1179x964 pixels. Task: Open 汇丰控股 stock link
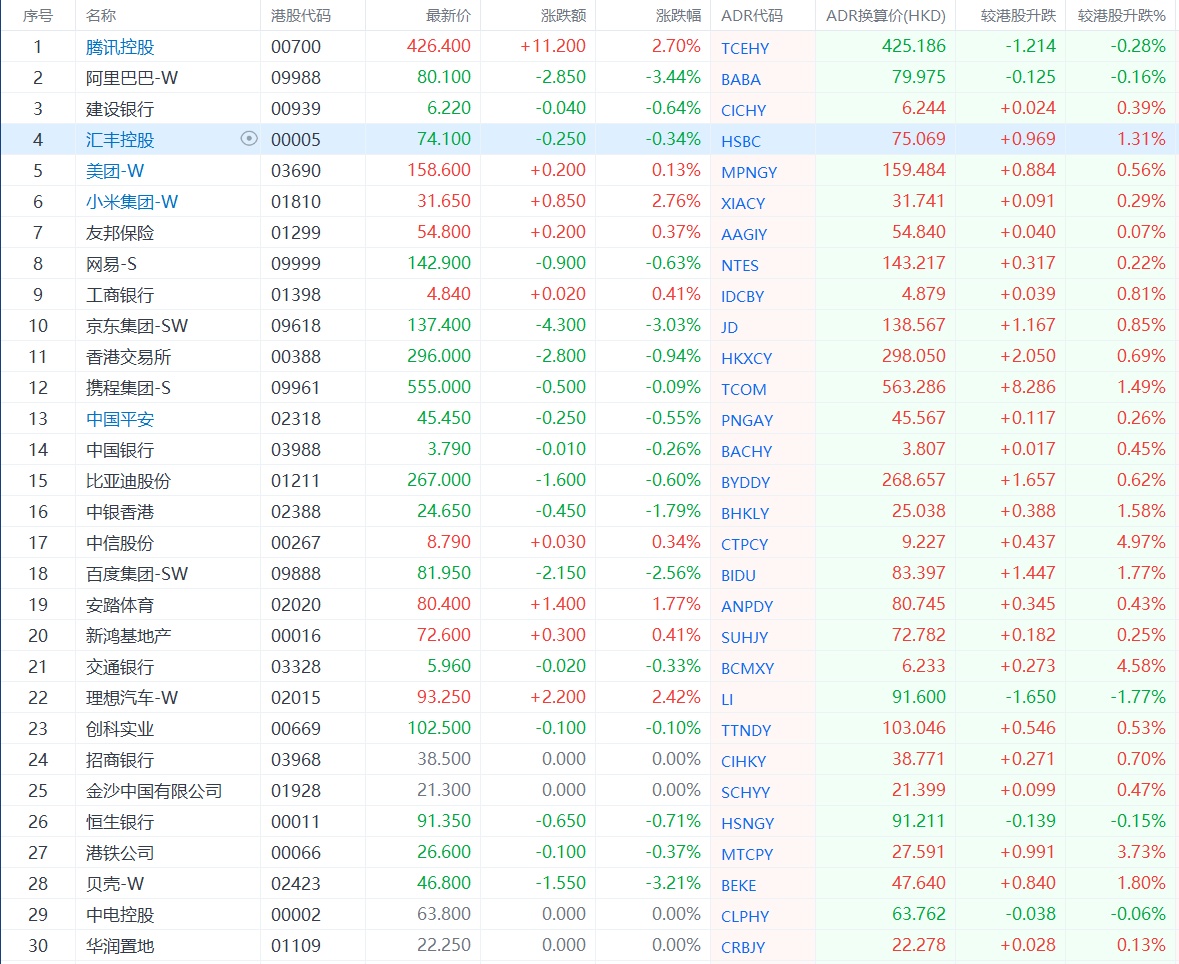[x=120, y=140]
